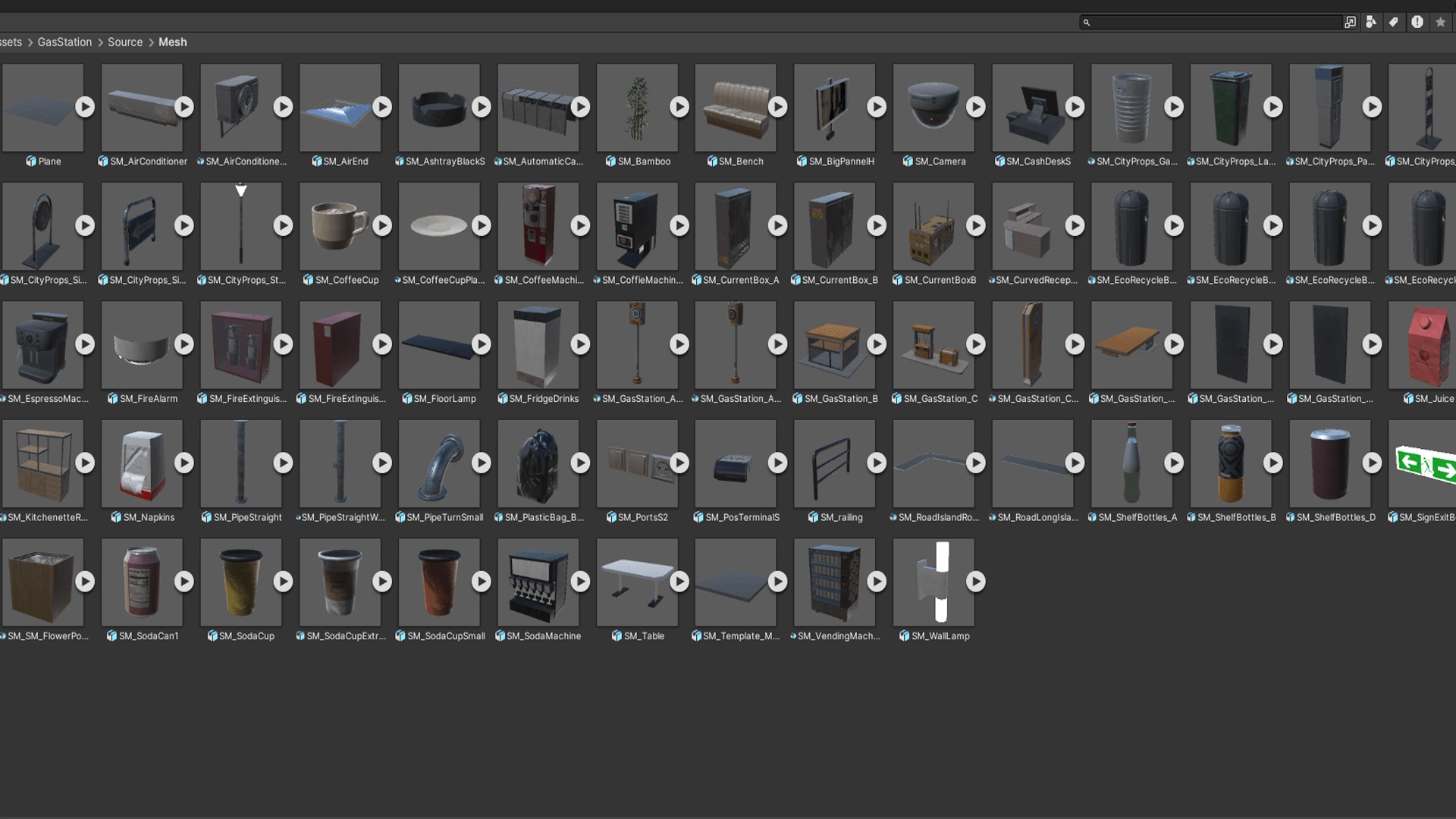Expand SM_Camera asset arrow button
This screenshot has width=1456, height=819.
(x=976, y=107)
